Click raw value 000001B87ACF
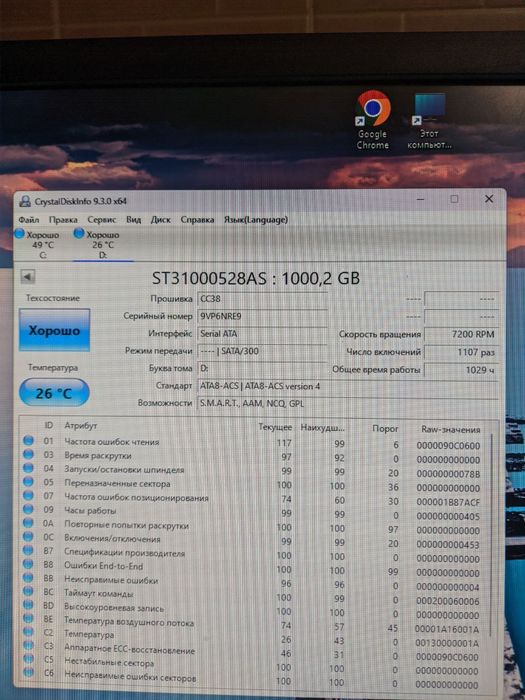 (x=448, y=502)
